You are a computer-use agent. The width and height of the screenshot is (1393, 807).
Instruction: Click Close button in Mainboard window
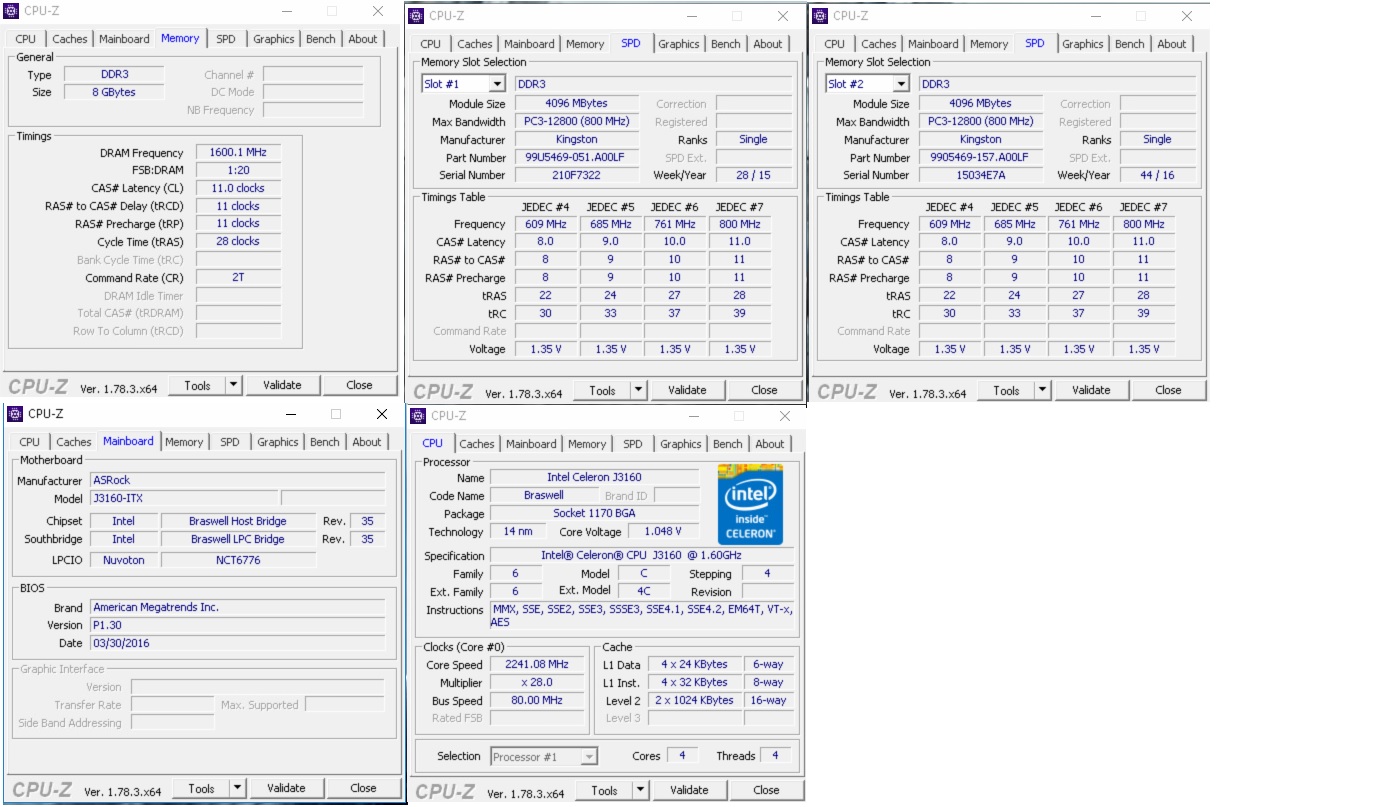coord(363,788)
